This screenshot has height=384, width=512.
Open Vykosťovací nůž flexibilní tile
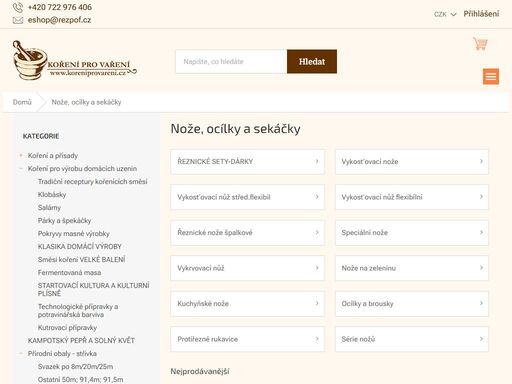(x=412, y=197)
